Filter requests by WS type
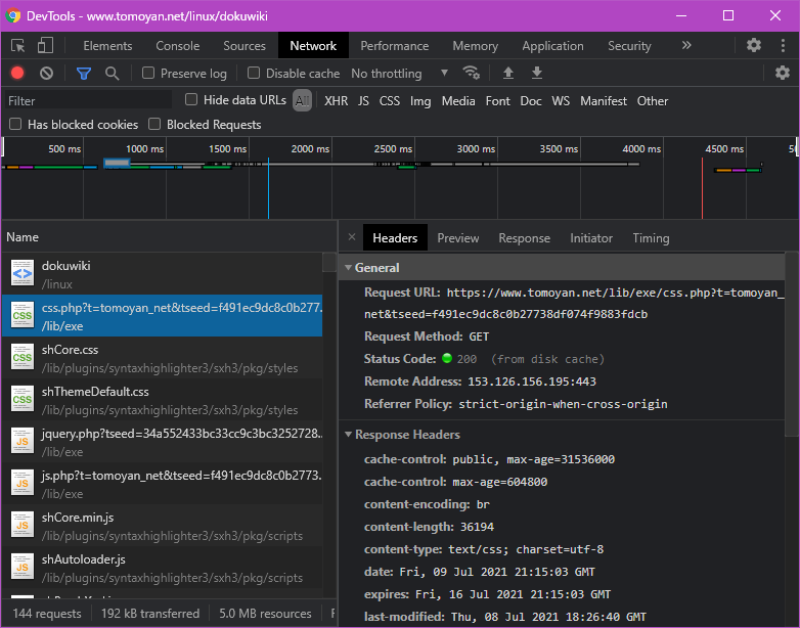Image resolution: width=800 pixels, height=628 pixels. tap(560, 101)
